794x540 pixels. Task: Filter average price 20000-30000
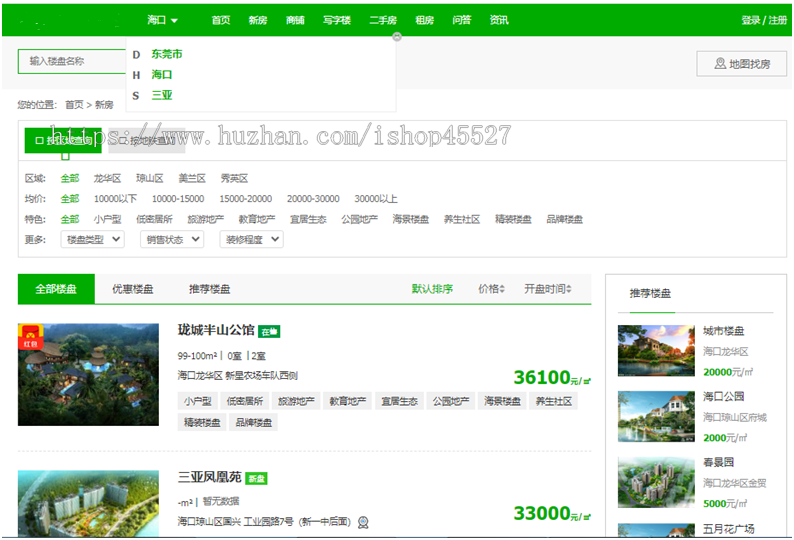313,199
